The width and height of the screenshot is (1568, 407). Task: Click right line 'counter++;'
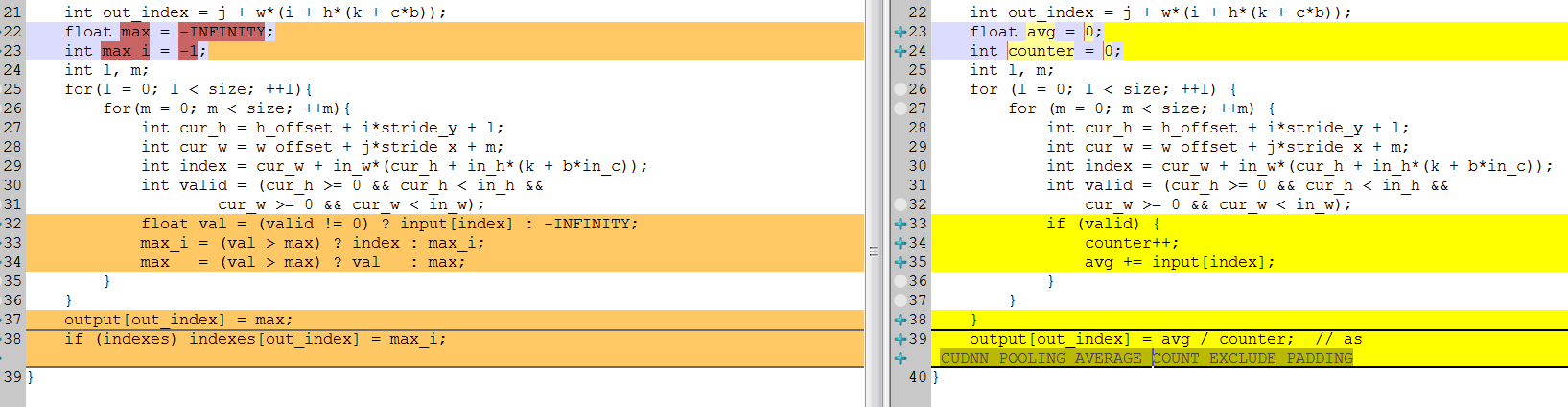click(x=1132, y=243)
